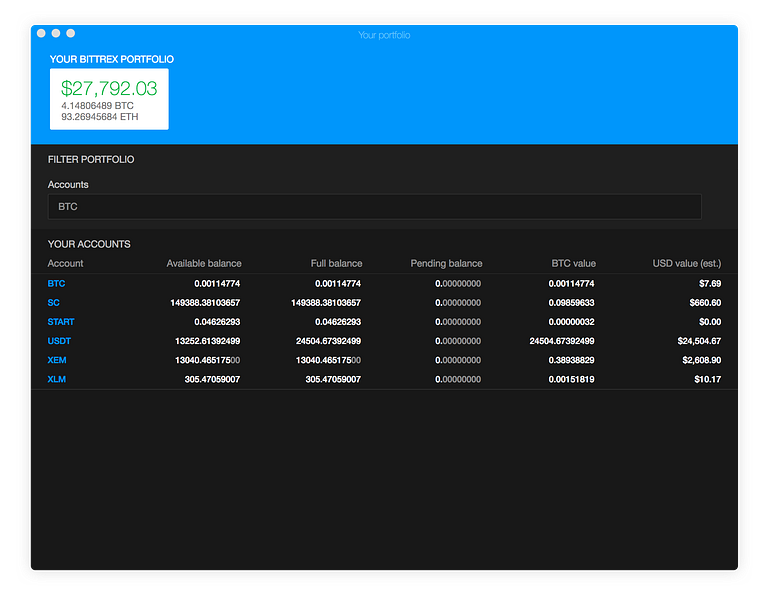Click the 93.26945684 ETH total text
Viewport: 760px width, 600px height.
tap(99, 116)
